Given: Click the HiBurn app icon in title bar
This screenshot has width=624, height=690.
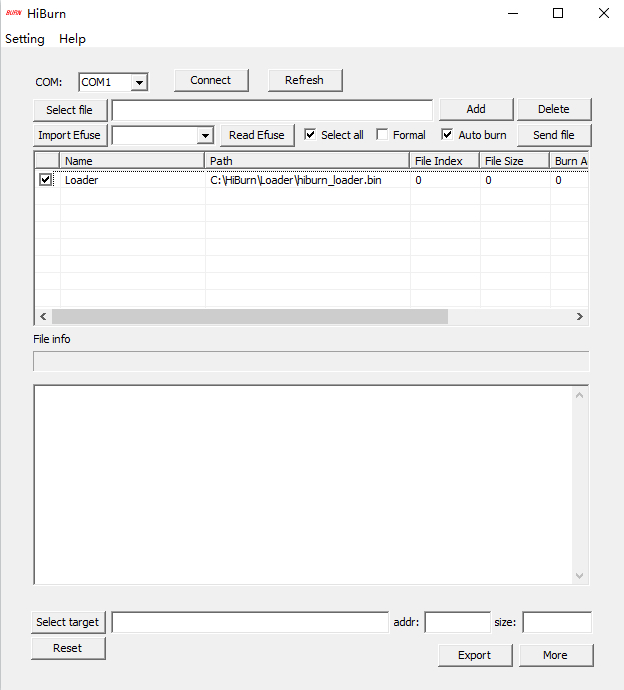Looking at the screenshot, I should pos(13,14).
